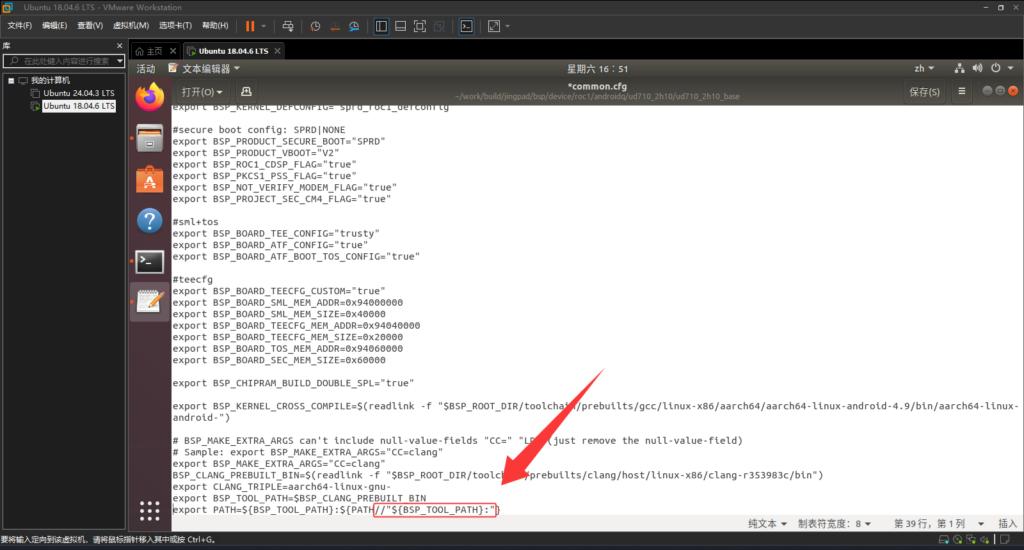Viewport: 1024px width, 550px height.
Task: Click the 保存(S) save button
Action: click(x=923, y=92)
